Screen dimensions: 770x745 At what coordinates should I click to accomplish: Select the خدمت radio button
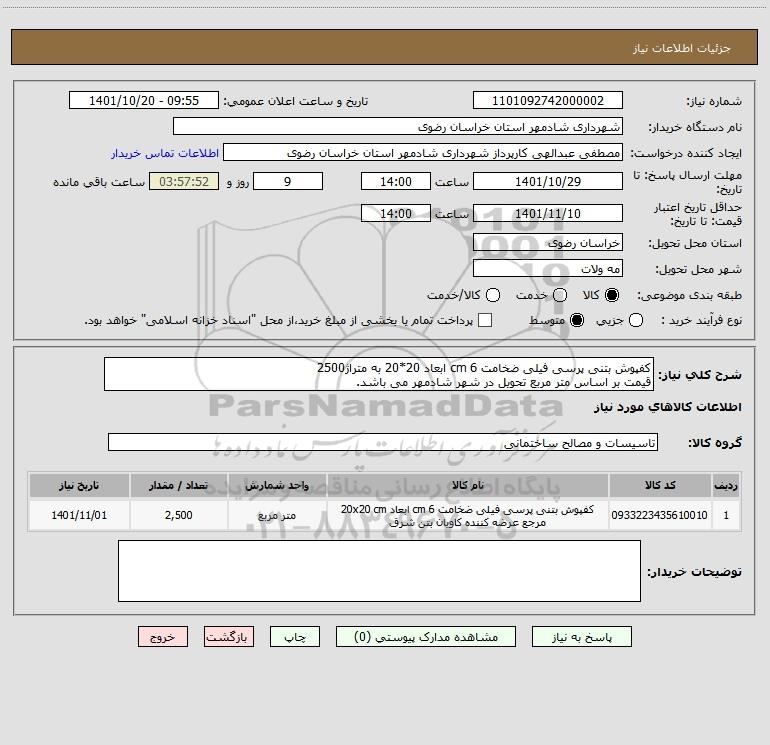560,295
